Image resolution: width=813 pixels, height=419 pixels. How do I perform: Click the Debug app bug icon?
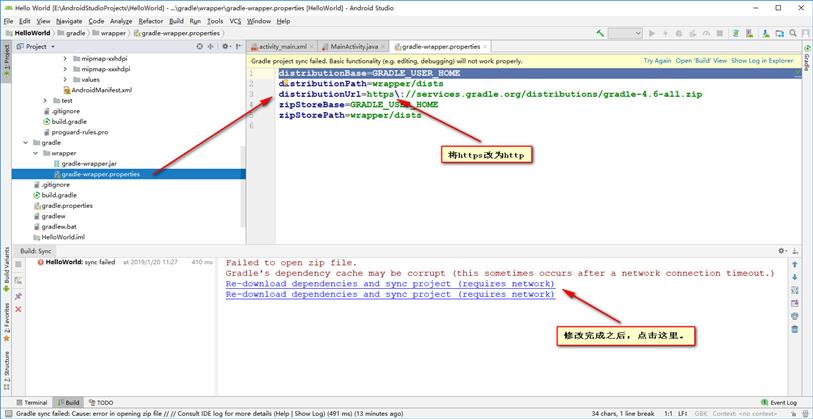click(x=679, y=33)
